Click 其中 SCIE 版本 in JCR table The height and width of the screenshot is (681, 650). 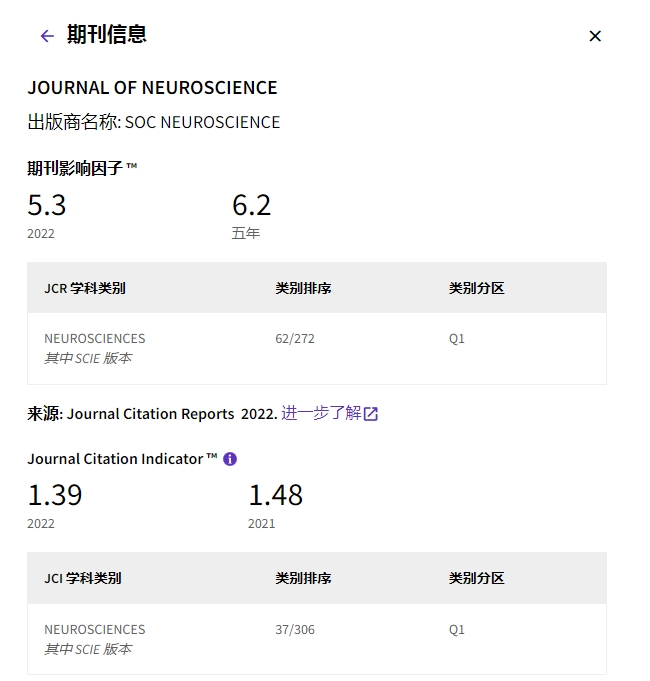pos(88,358)
